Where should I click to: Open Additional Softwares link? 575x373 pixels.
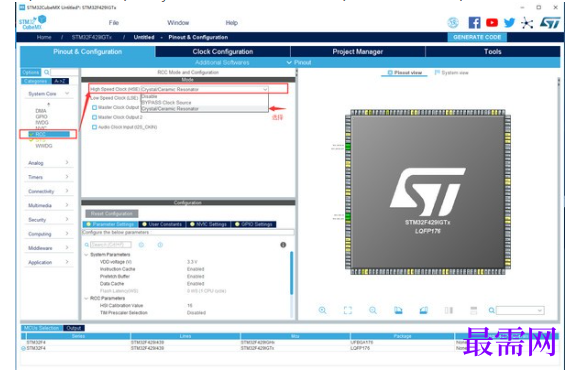click(222, 63)
